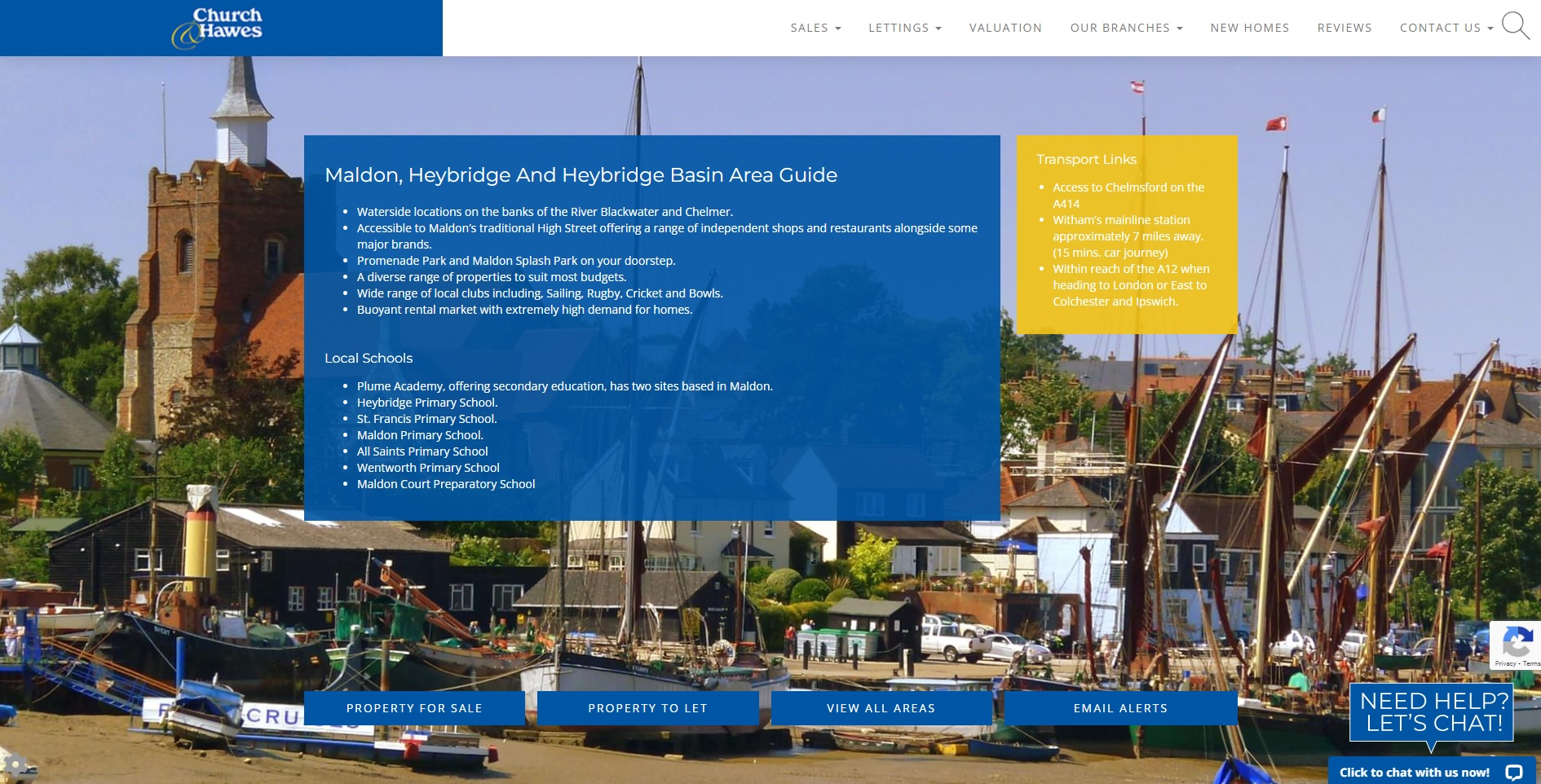Screen dimensions: 1541x784
Task: Click the chat bubble icon
Action: click(x=1514, y=773)
